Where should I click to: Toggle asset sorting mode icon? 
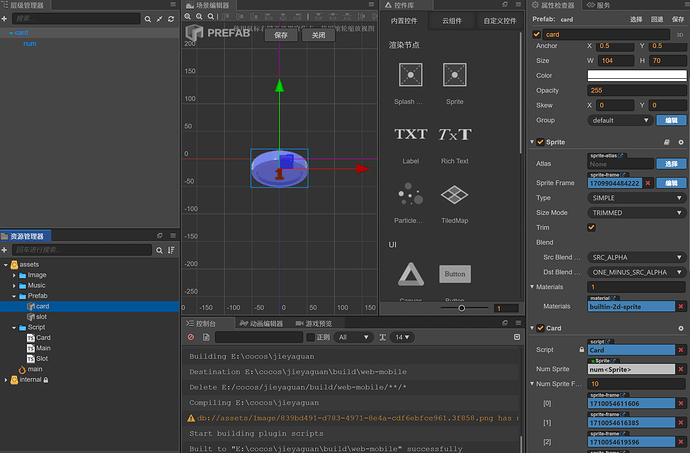click(171, 250)
